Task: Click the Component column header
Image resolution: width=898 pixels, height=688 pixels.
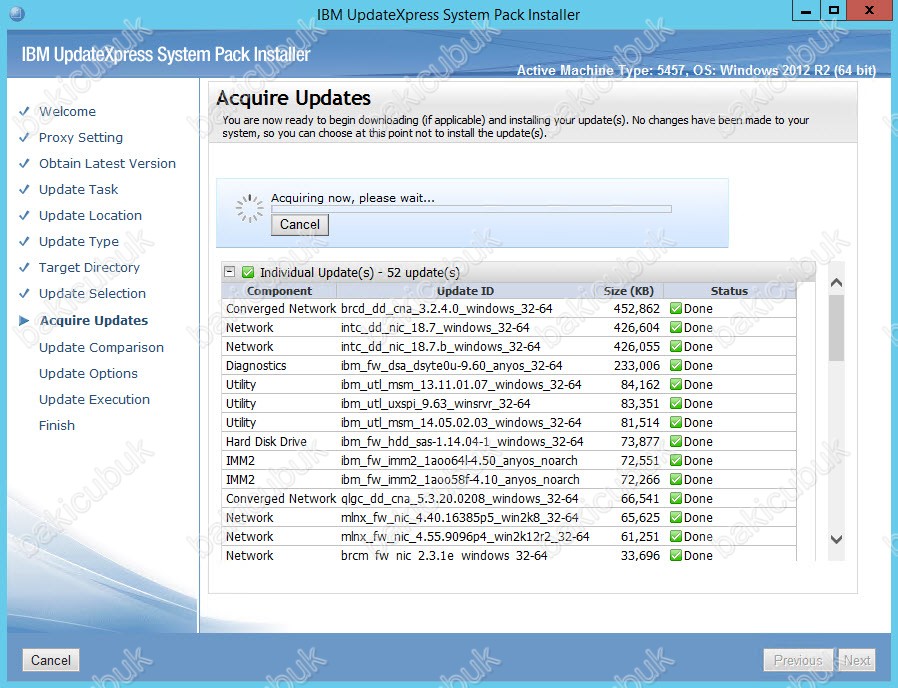Action: (x=279, y=290)
